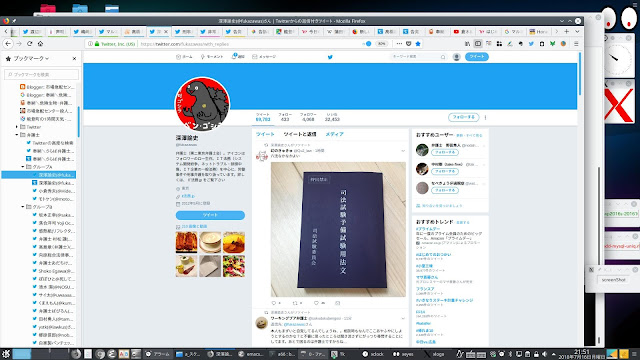This screenshot has width=640, height=360.
Task: Open Twitter モーメント page
Action: pos(212,57)
